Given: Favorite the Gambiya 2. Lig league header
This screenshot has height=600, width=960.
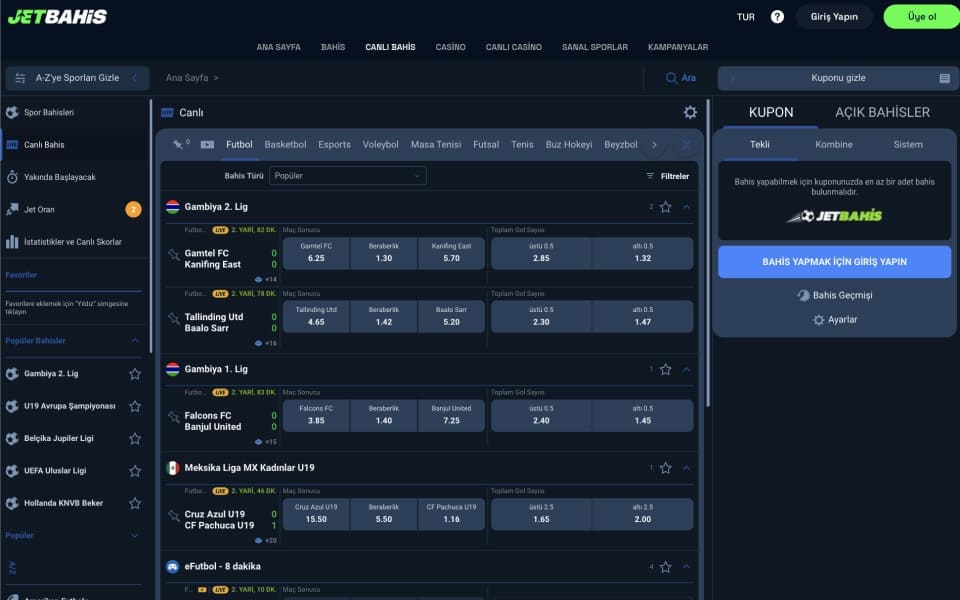Looking at the screenshot, I should click(x=666, y=207).
